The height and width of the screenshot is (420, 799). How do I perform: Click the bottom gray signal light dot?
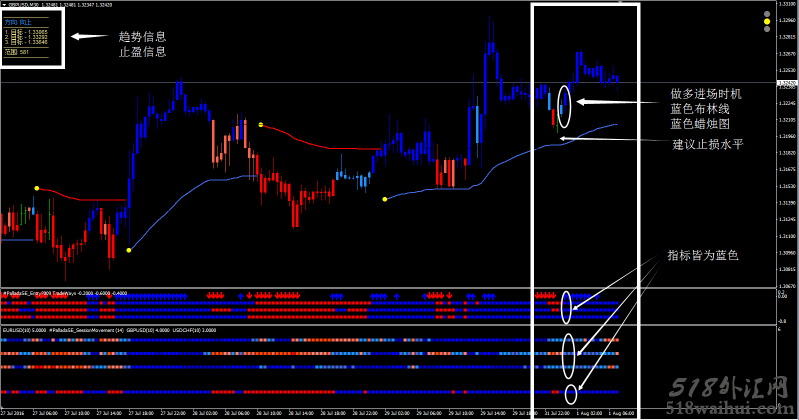(x=767, y=30)
